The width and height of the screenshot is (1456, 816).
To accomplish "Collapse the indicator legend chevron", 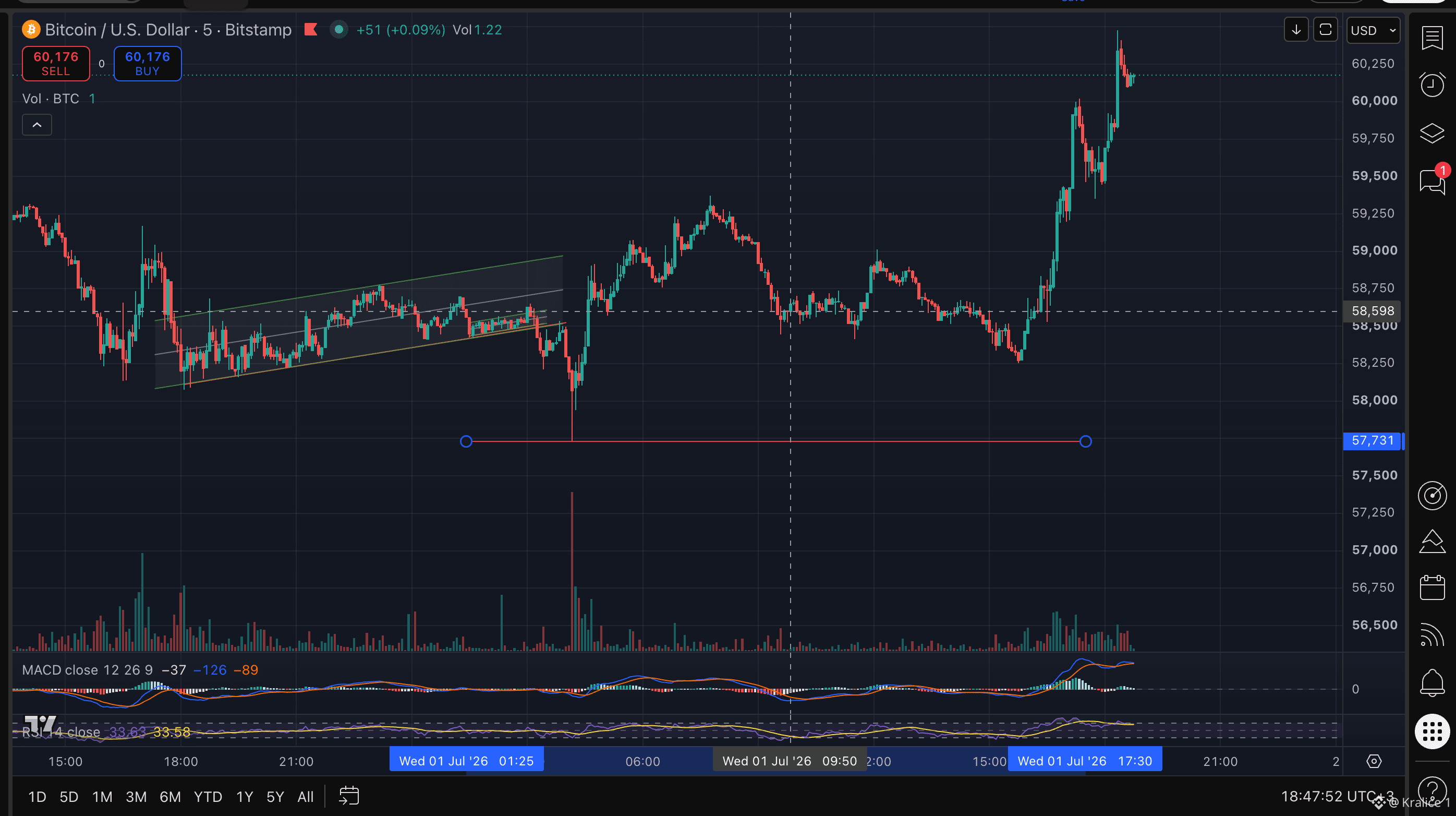I will click(37, 125).
